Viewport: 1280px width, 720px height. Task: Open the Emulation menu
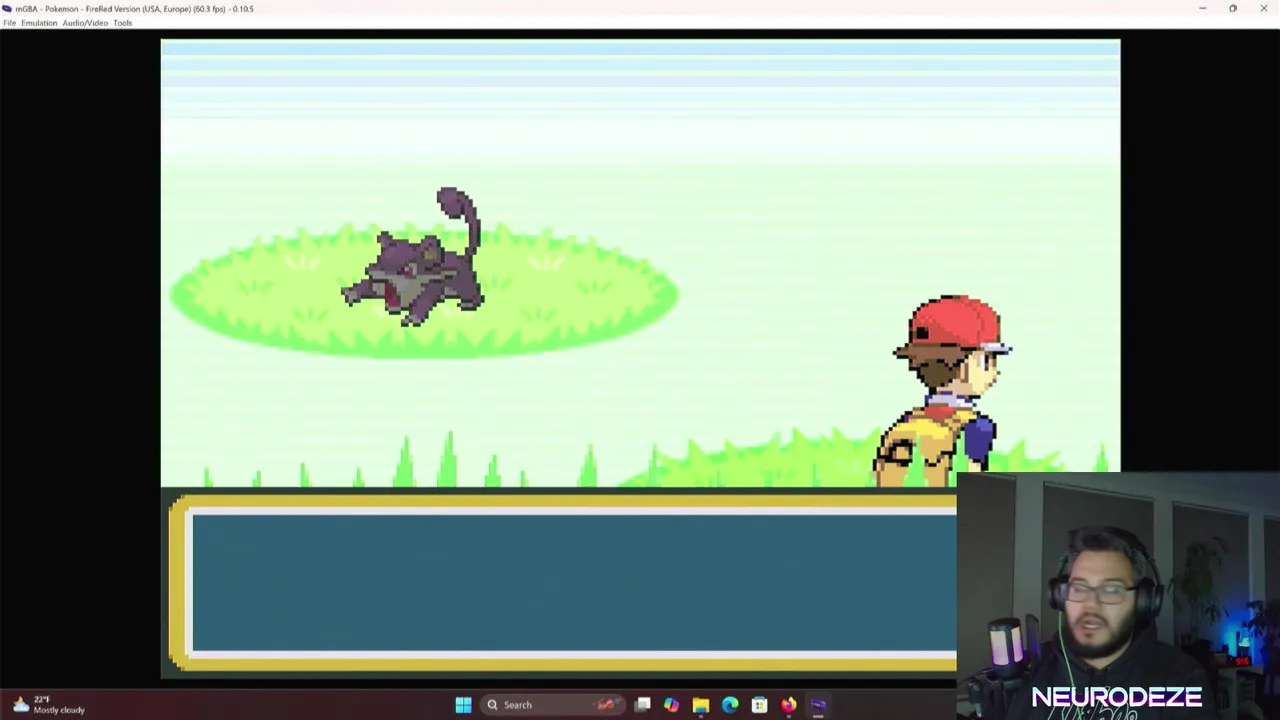(x=39, y=23)
